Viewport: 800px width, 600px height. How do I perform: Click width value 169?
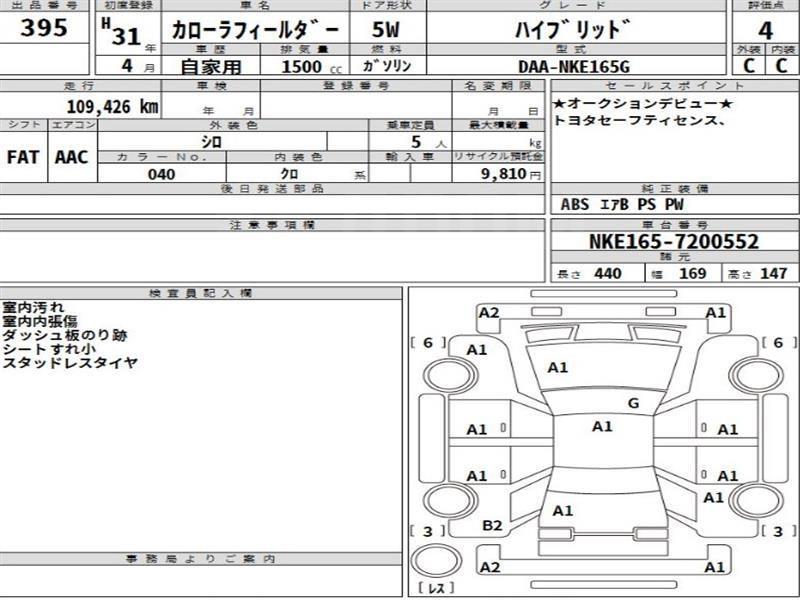pyautogui.click(x=692, y=273)
